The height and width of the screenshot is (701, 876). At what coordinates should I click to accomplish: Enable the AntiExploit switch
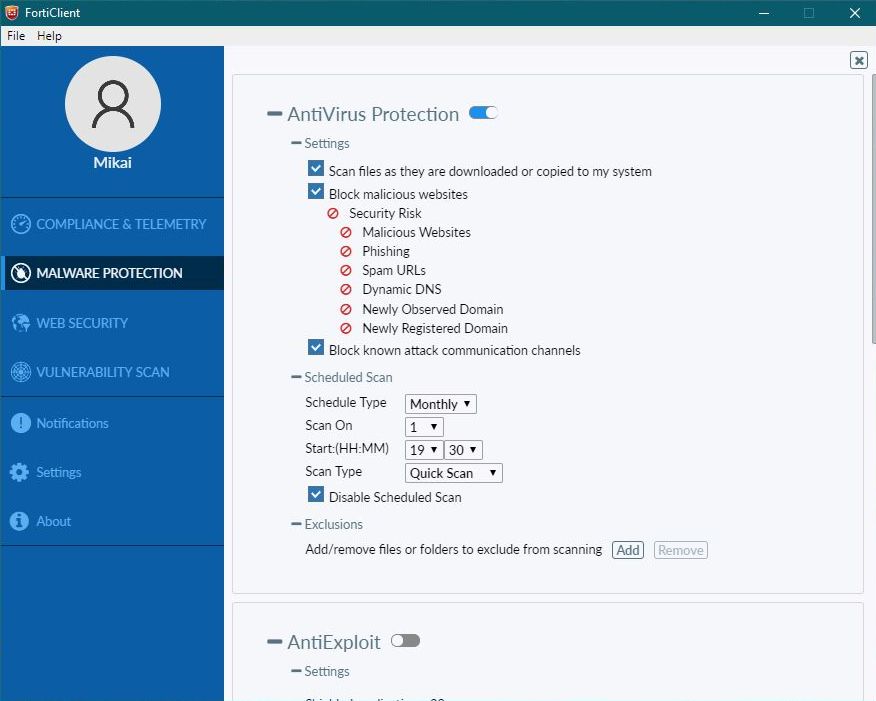click(406, 641)
